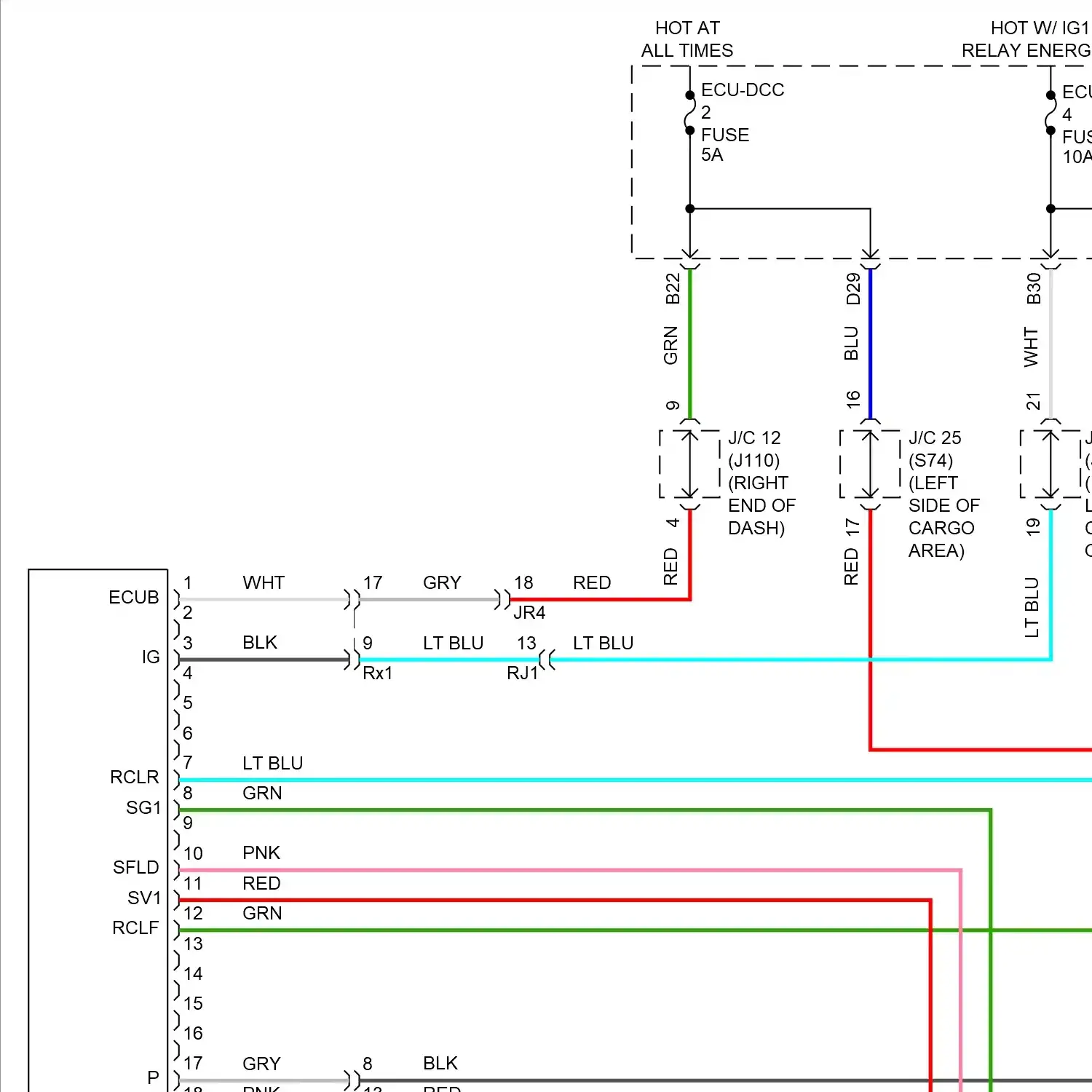Click the (S74) connector code
Image resolution: width=1092 pixels, height=1092 pixels.
[930, 460]
